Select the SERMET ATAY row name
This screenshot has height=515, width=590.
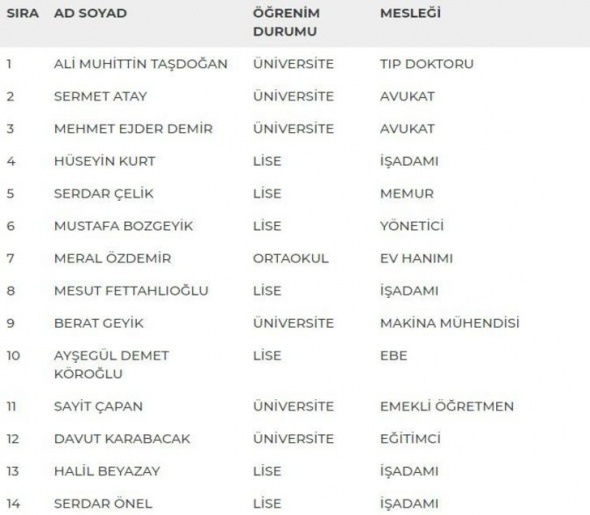(x=100, y=96)
